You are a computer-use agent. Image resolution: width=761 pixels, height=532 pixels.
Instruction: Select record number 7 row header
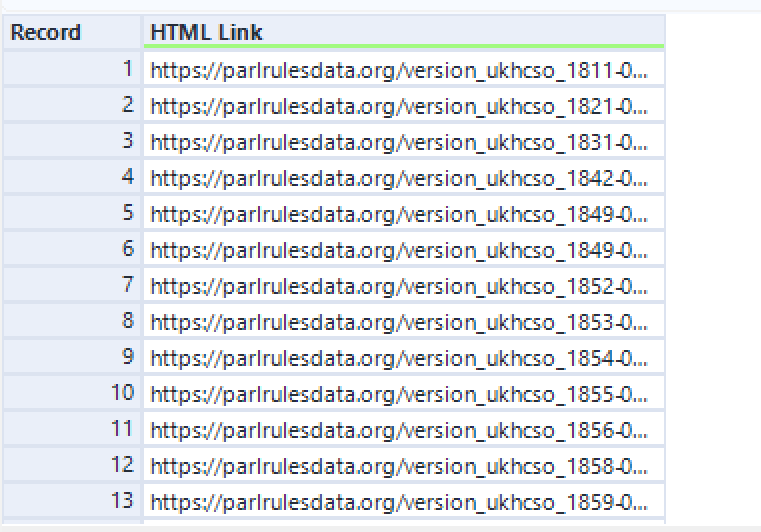point(72,284)
